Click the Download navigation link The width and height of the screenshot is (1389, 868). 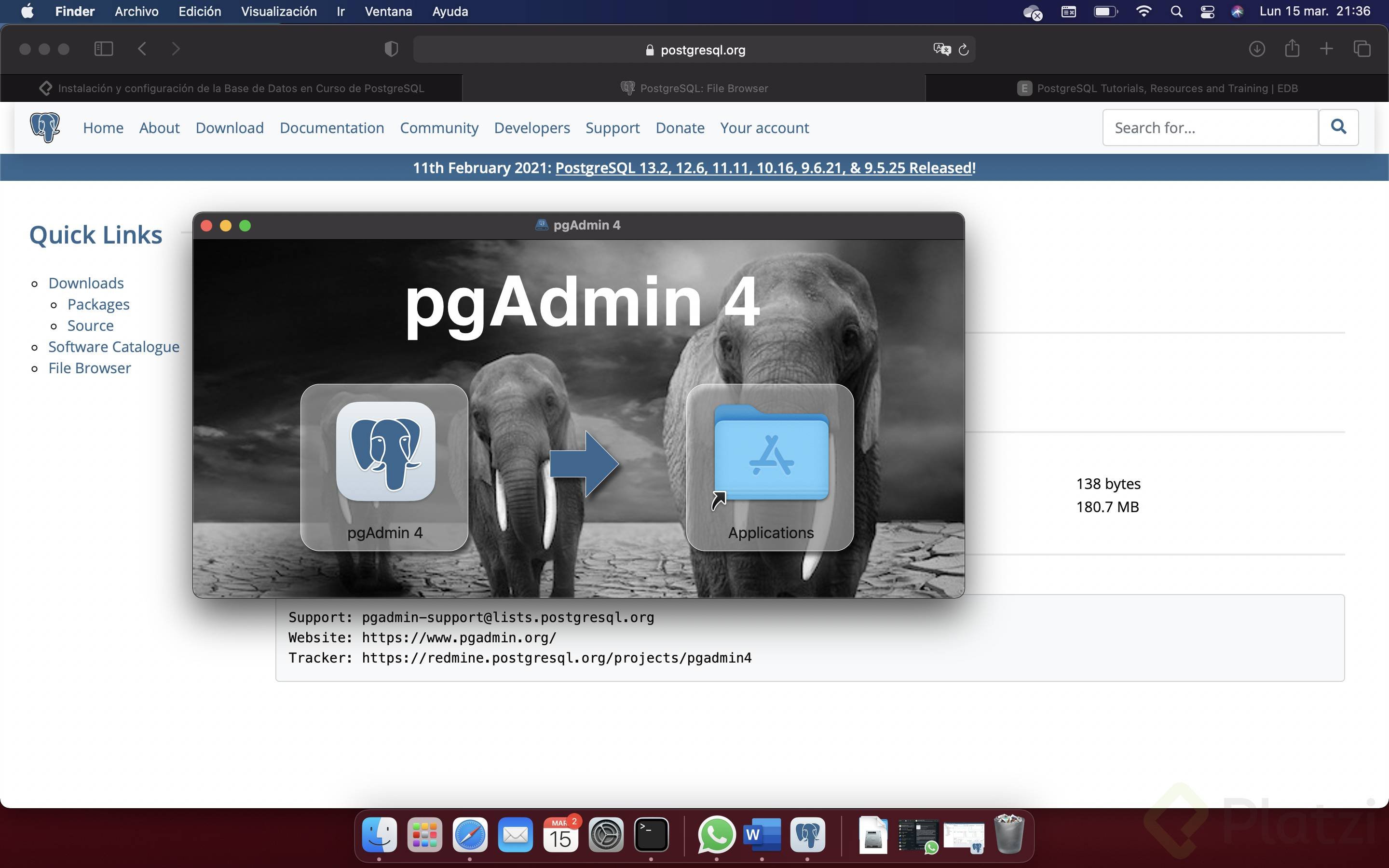click(x=230, y=127)
